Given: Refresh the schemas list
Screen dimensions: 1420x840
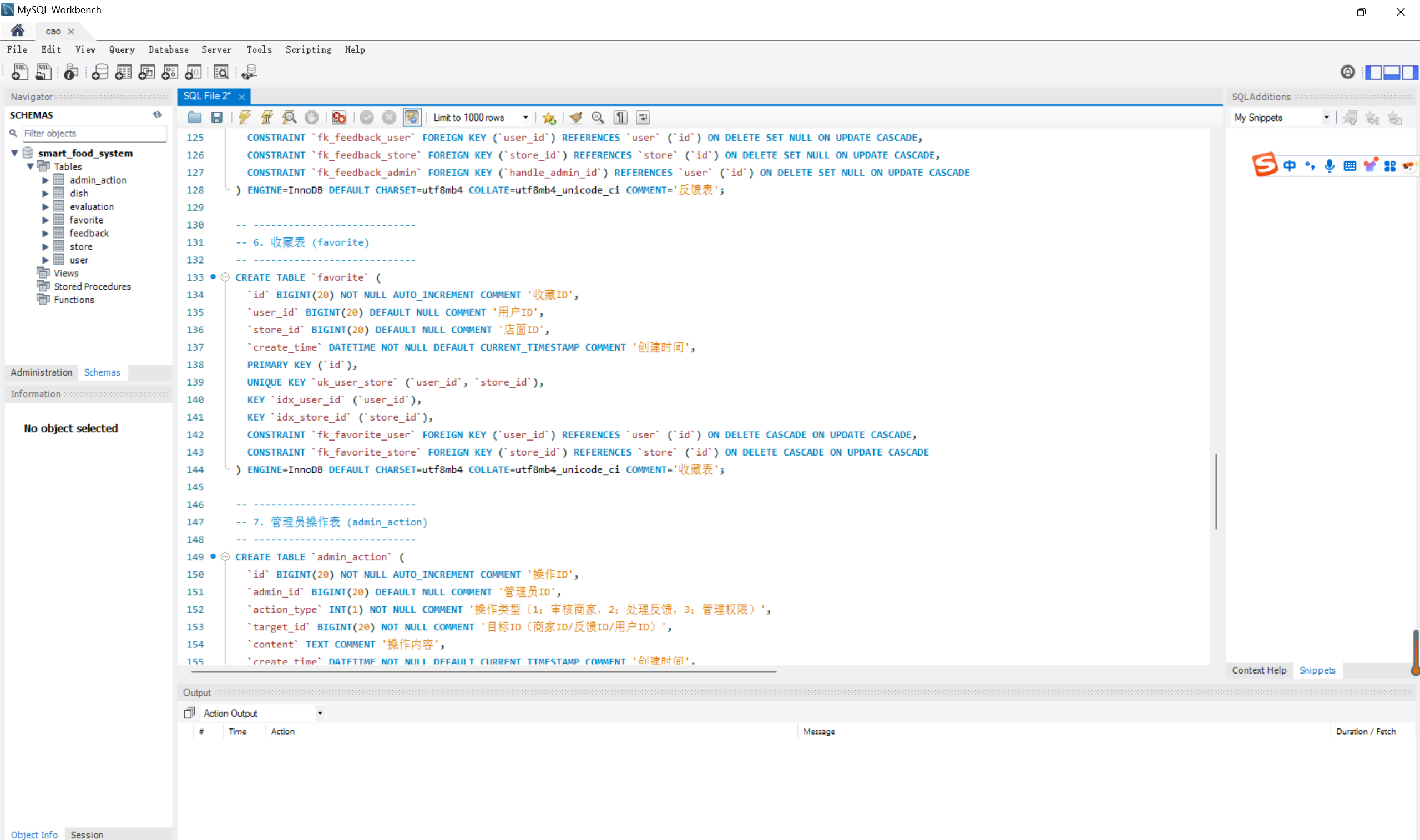Looking at the screenshot, I should tap(158, 114).
